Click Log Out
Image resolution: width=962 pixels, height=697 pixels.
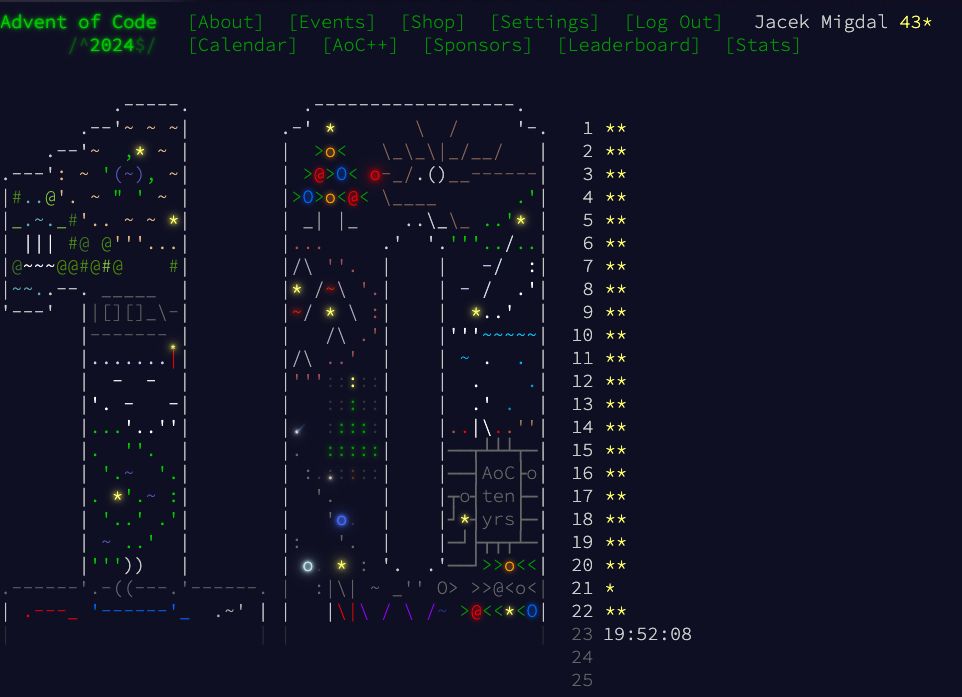click(673, 22)
